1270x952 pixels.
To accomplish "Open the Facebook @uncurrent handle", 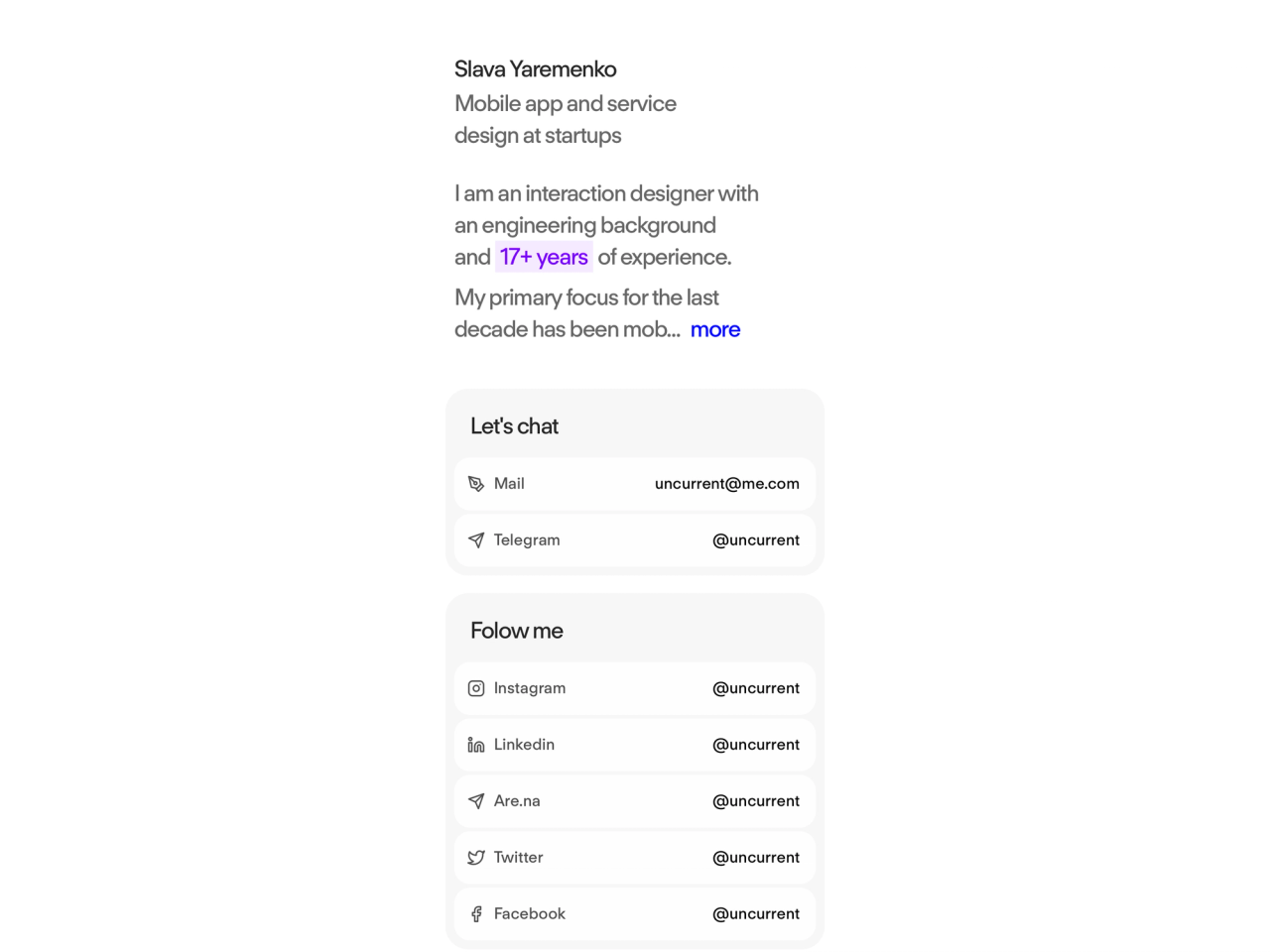I will tap(756, 914).
